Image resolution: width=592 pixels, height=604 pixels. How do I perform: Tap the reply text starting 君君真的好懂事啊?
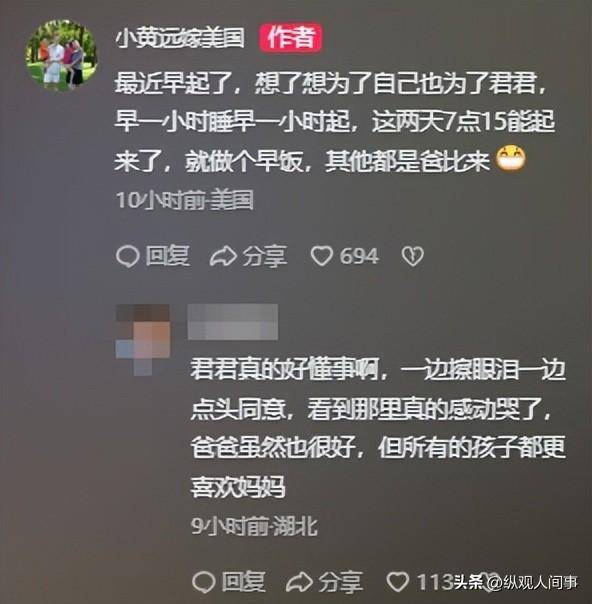pyautogui.click(x=378, y=428)
